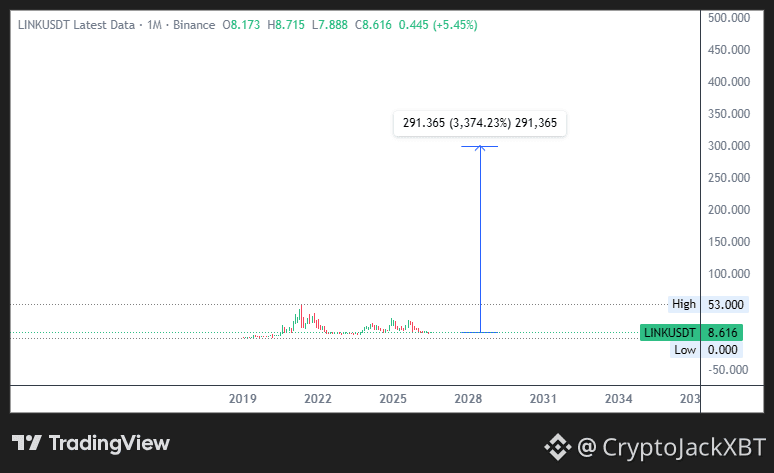Click the 291.365 (3,374.23%) measurement label
Screen dimensions: 774x473
[x=480, y=123]
